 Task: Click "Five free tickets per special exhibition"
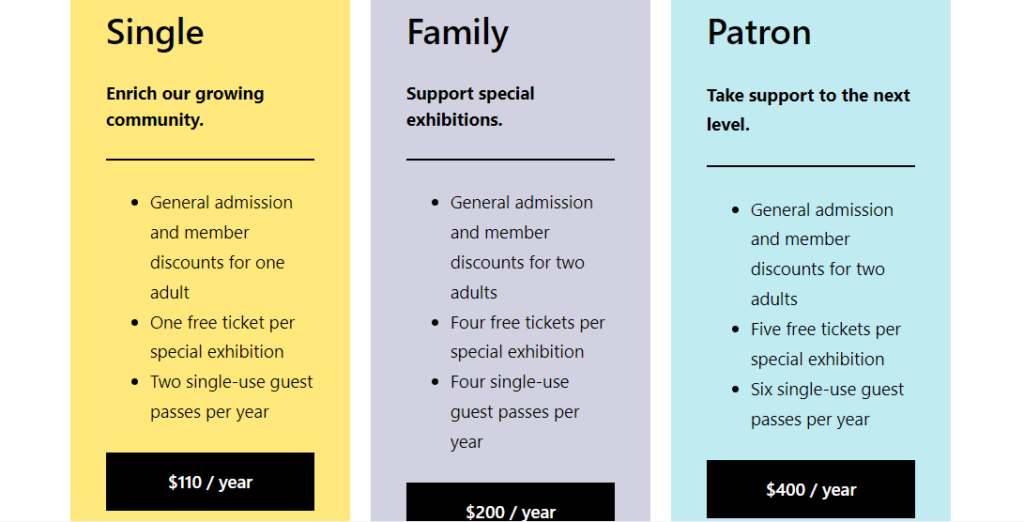pyautogui.click(x=825, y=344)
